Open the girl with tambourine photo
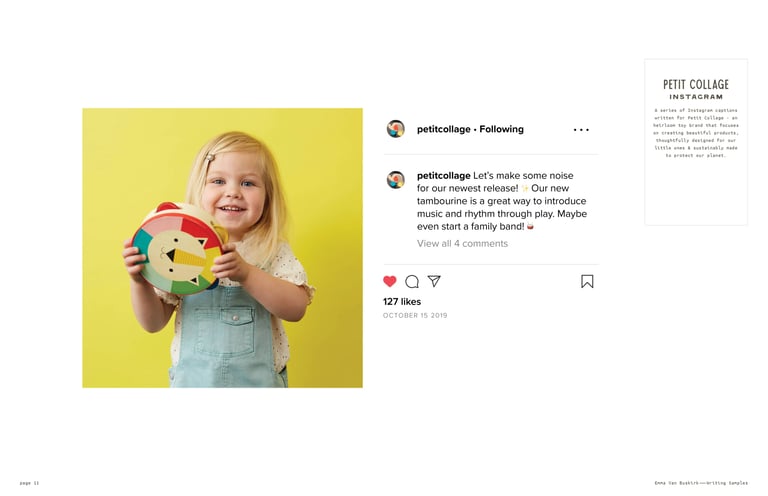The height and width of the screenshot is (496, 768). click(x=222, y=248)
